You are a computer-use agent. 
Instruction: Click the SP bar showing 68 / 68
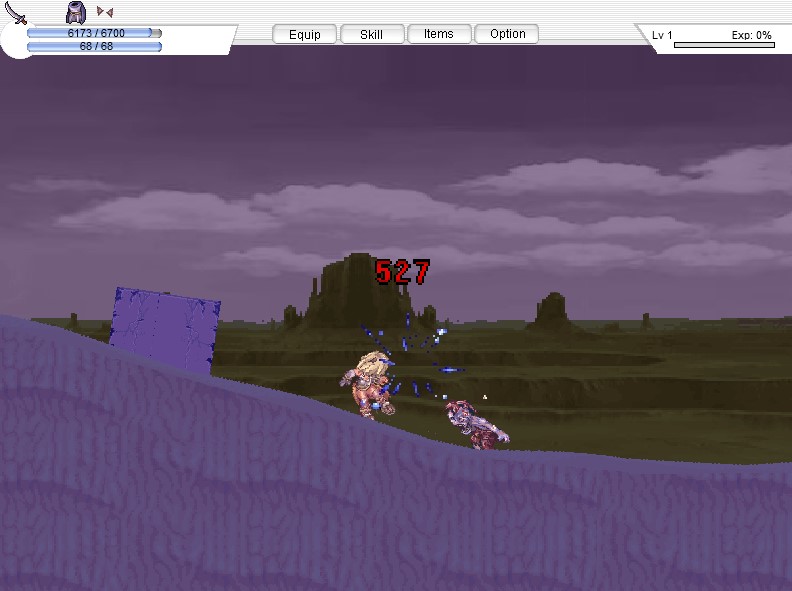94,46
